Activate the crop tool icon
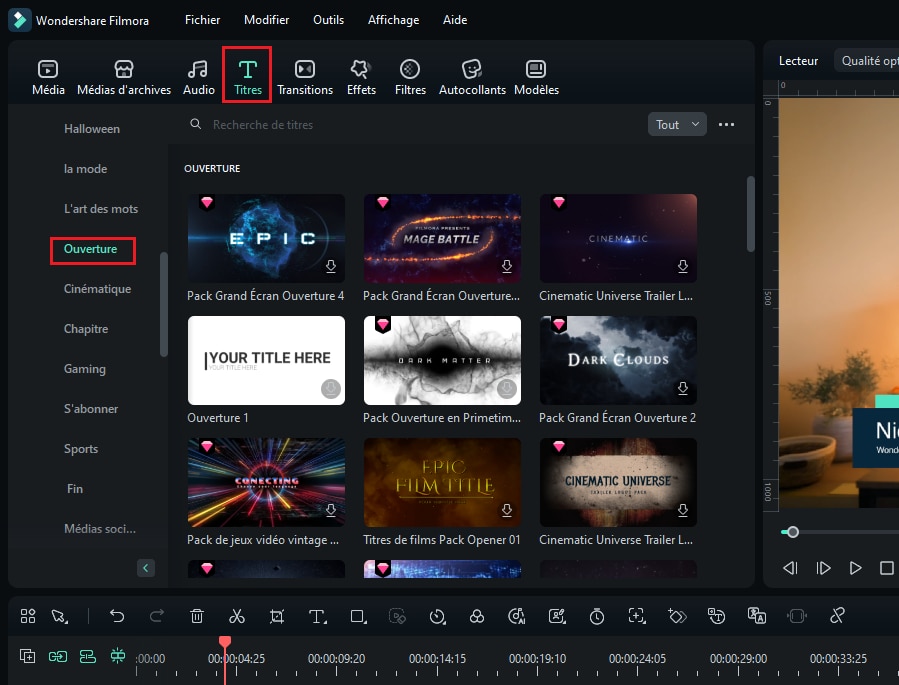This screenshot has height=685, width=899. (x=277, y=616)
